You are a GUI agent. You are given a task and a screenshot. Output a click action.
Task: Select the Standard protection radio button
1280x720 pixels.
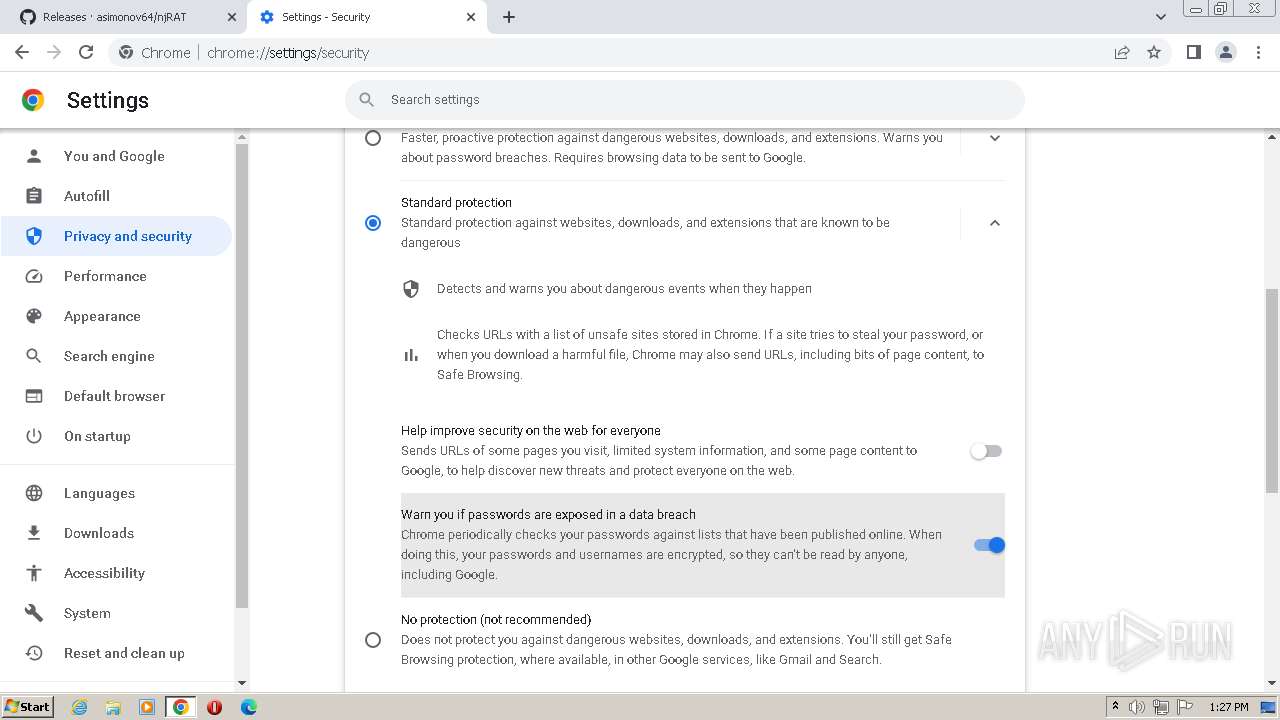373,222
